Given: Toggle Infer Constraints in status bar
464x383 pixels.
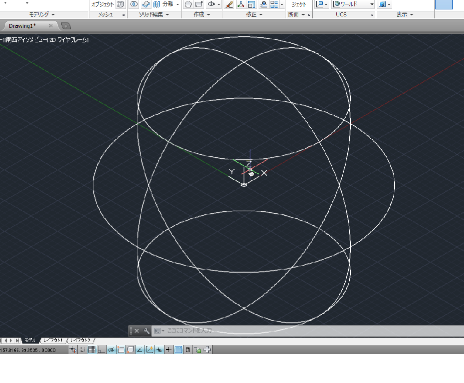Looking at the screenshot, I should click(73, 350).
